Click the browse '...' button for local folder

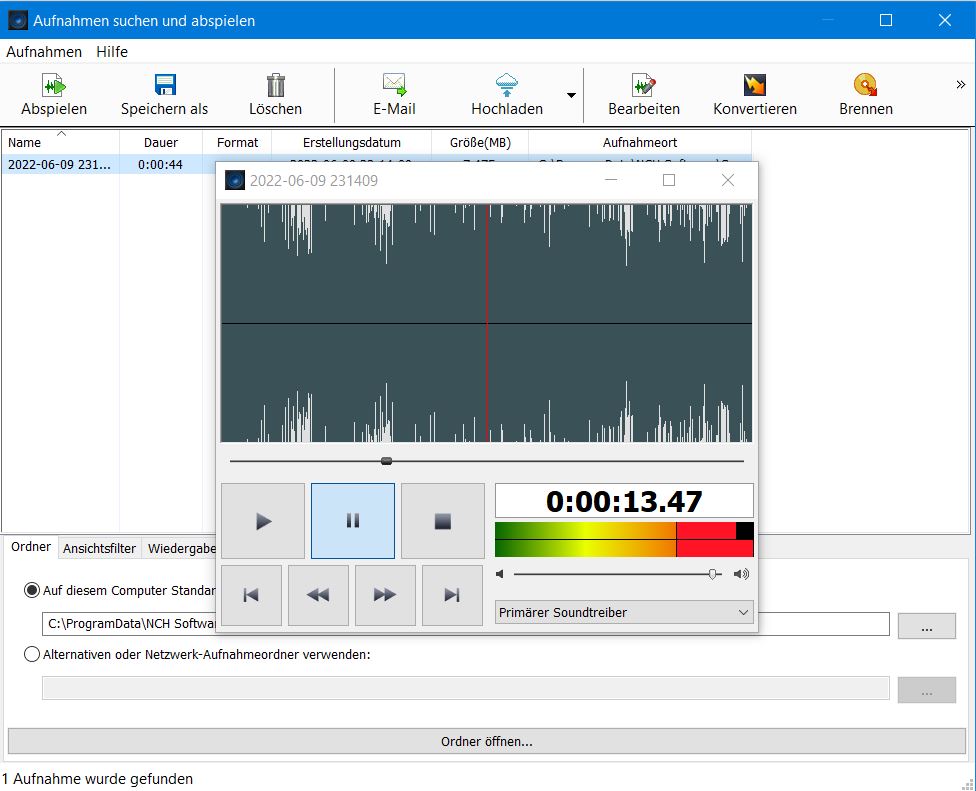tap(926, 626)
